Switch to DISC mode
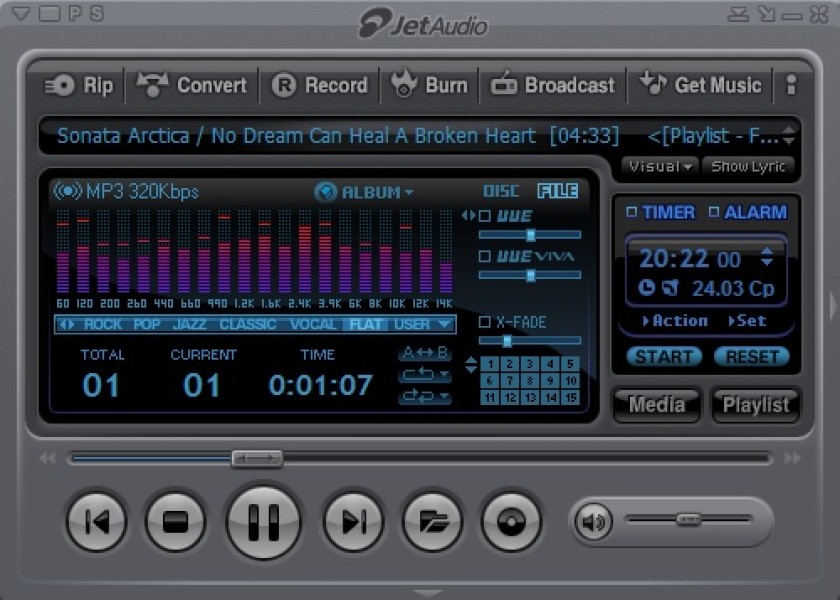Screen dimensions: 840x600 501,191
